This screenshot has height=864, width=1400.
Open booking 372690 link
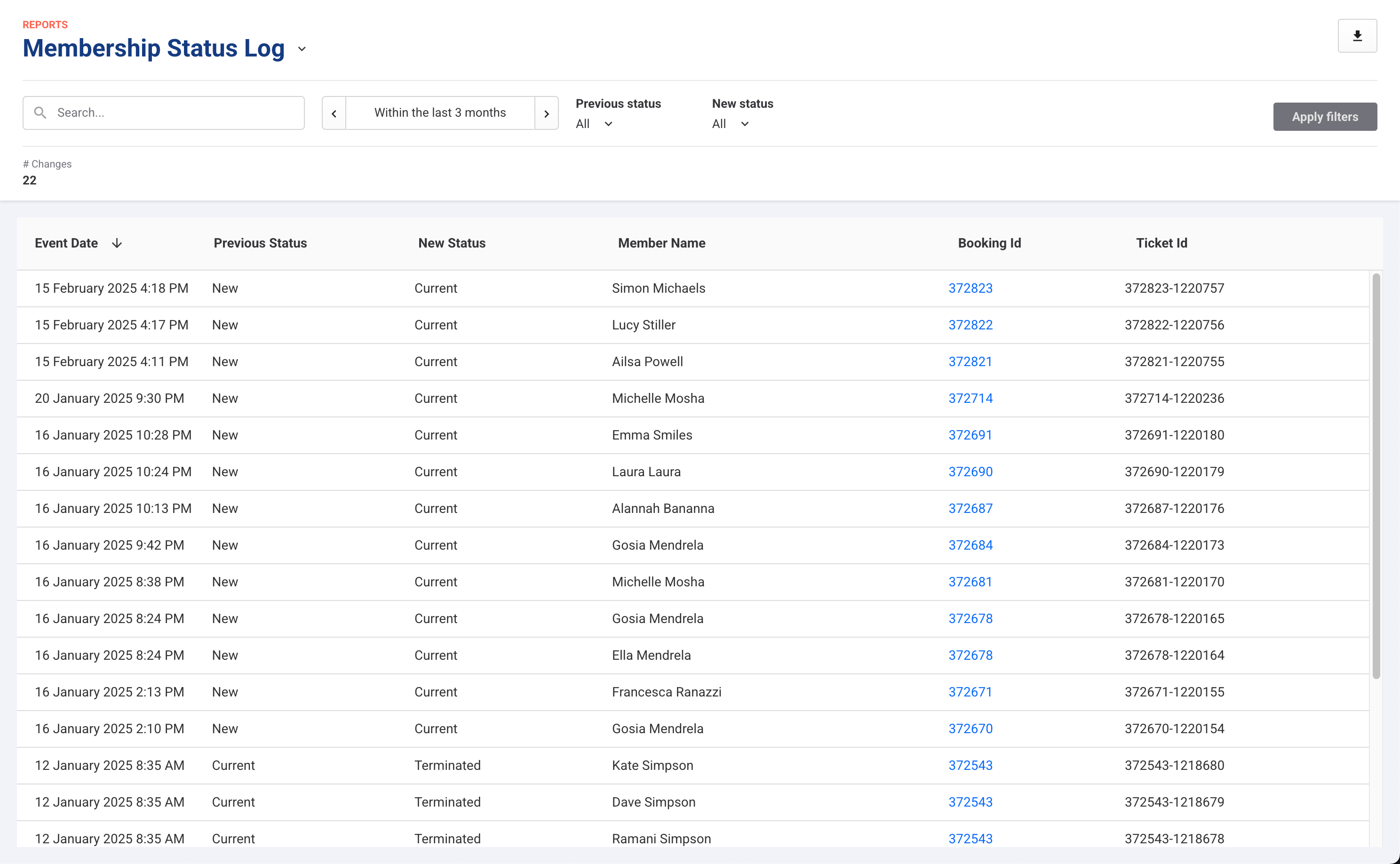970,472
